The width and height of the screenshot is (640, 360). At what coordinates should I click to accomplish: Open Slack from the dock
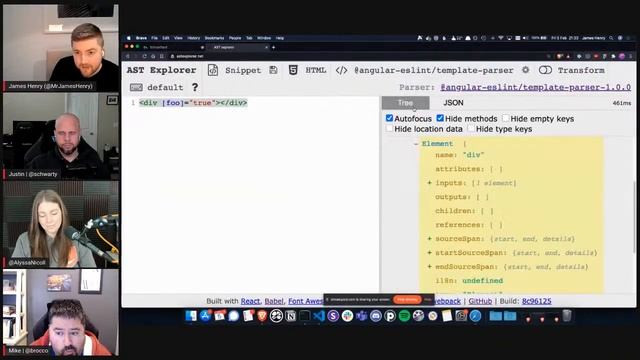(347, 316)
